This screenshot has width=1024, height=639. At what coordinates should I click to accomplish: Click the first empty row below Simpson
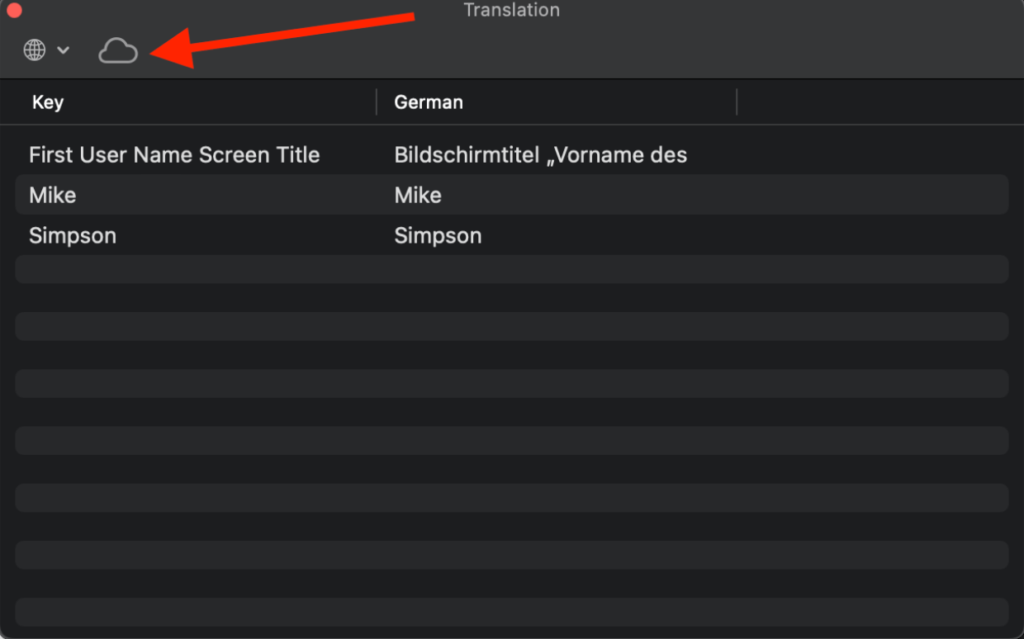pyautogui.click(x=511, y=269)
